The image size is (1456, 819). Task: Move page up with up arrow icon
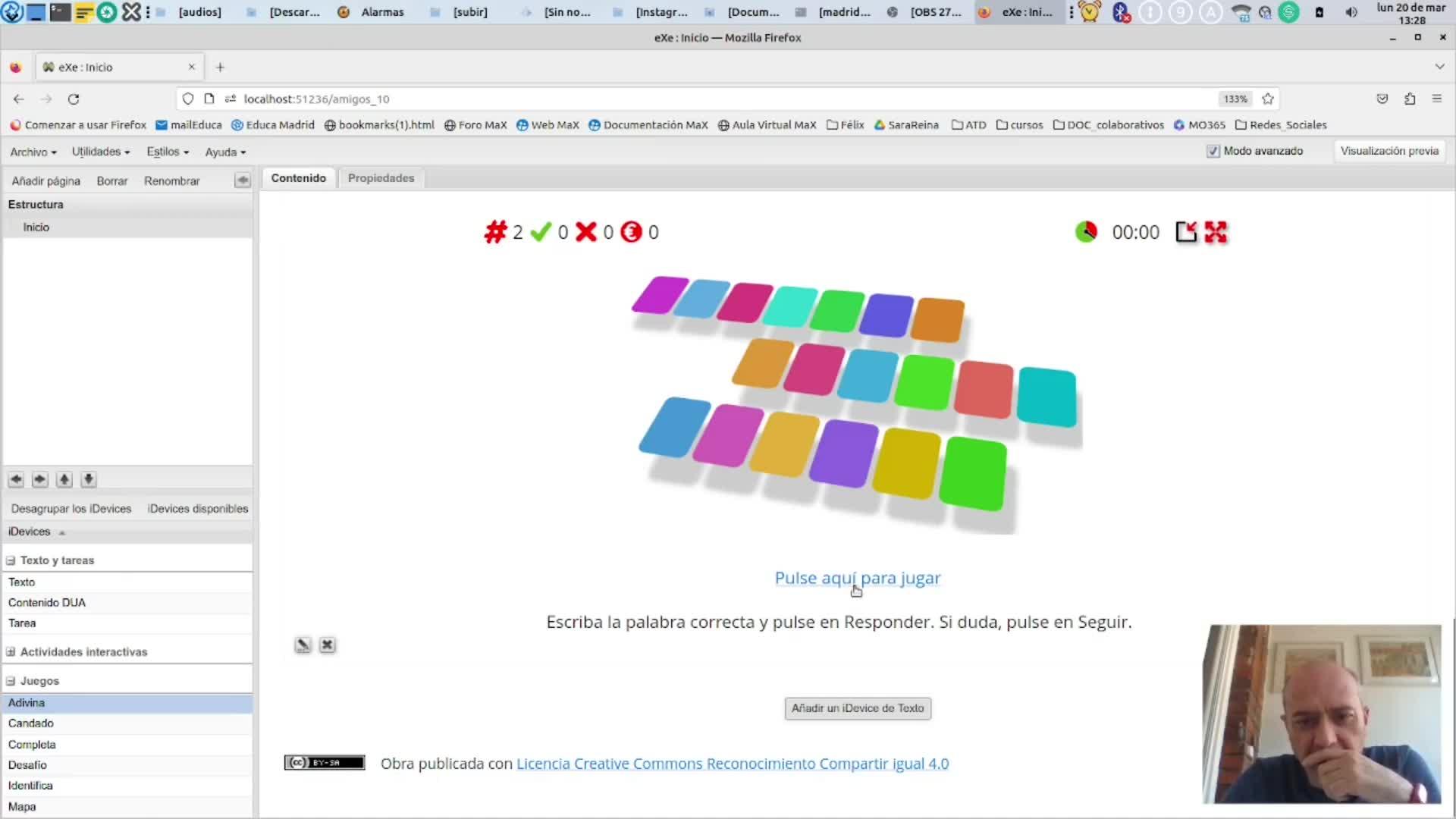pos(64,479)
